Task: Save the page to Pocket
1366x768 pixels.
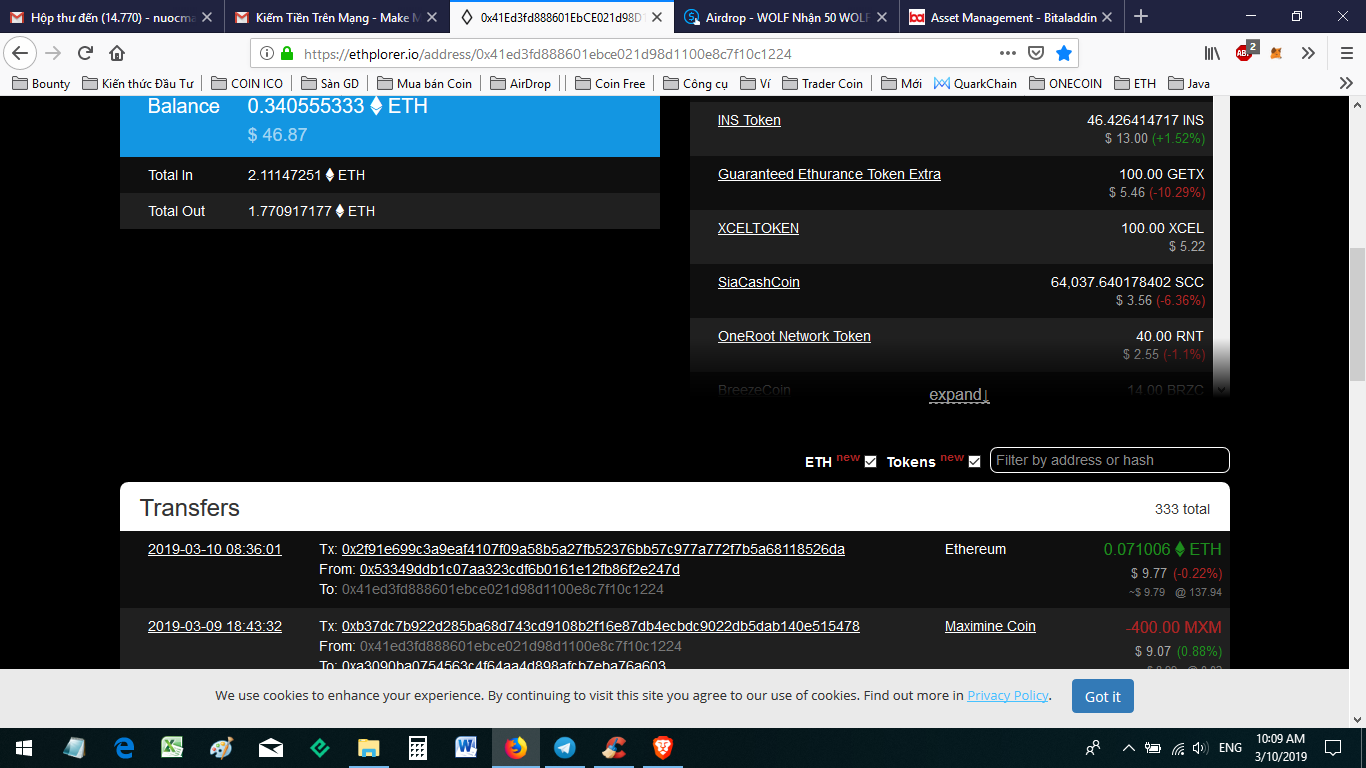Action: (1037, 53)
